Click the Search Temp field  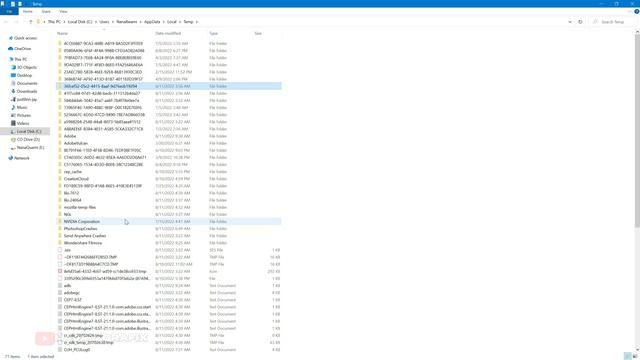click(614, 22)
